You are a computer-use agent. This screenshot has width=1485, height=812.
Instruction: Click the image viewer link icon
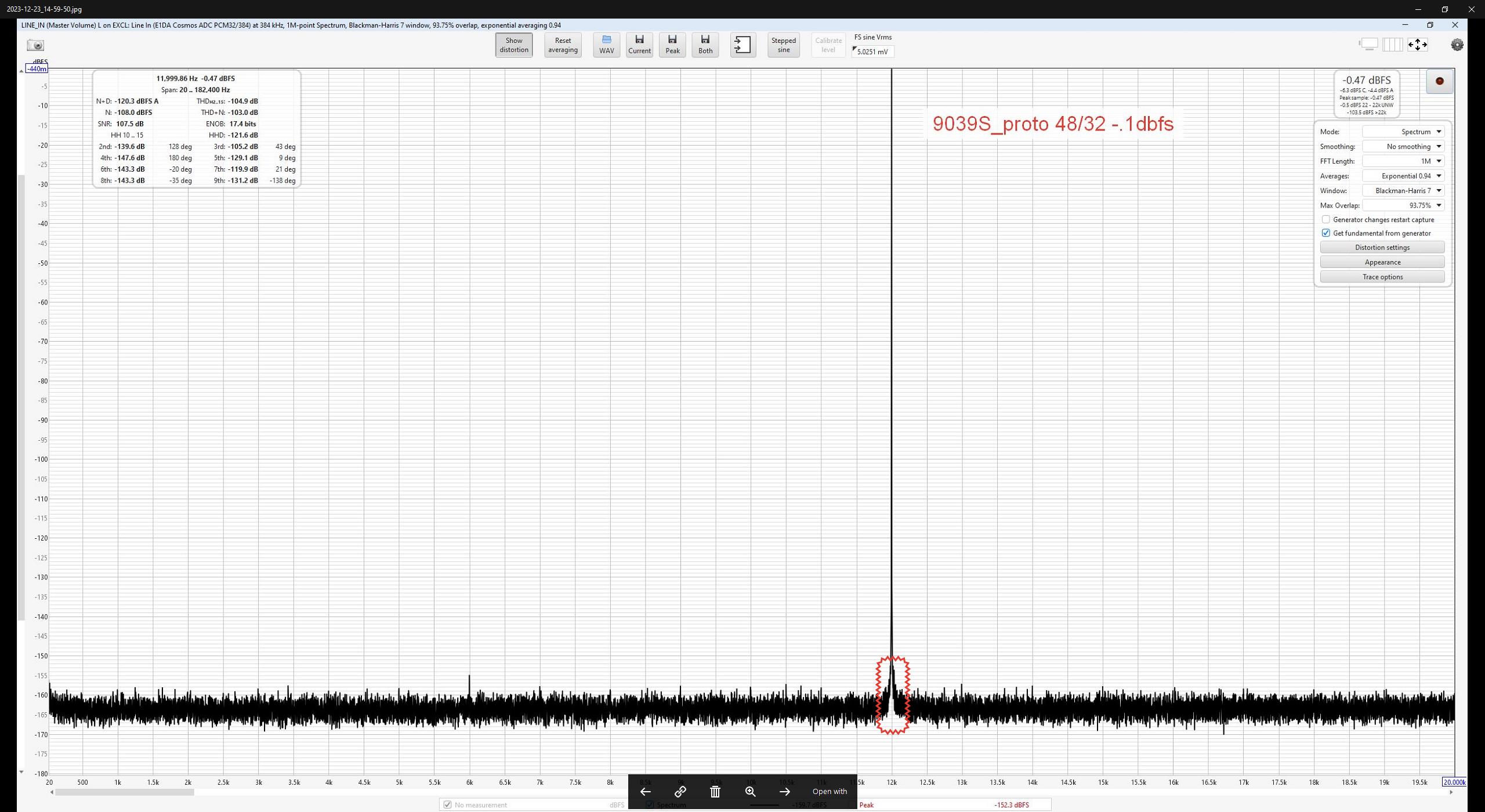click(680, 792)
